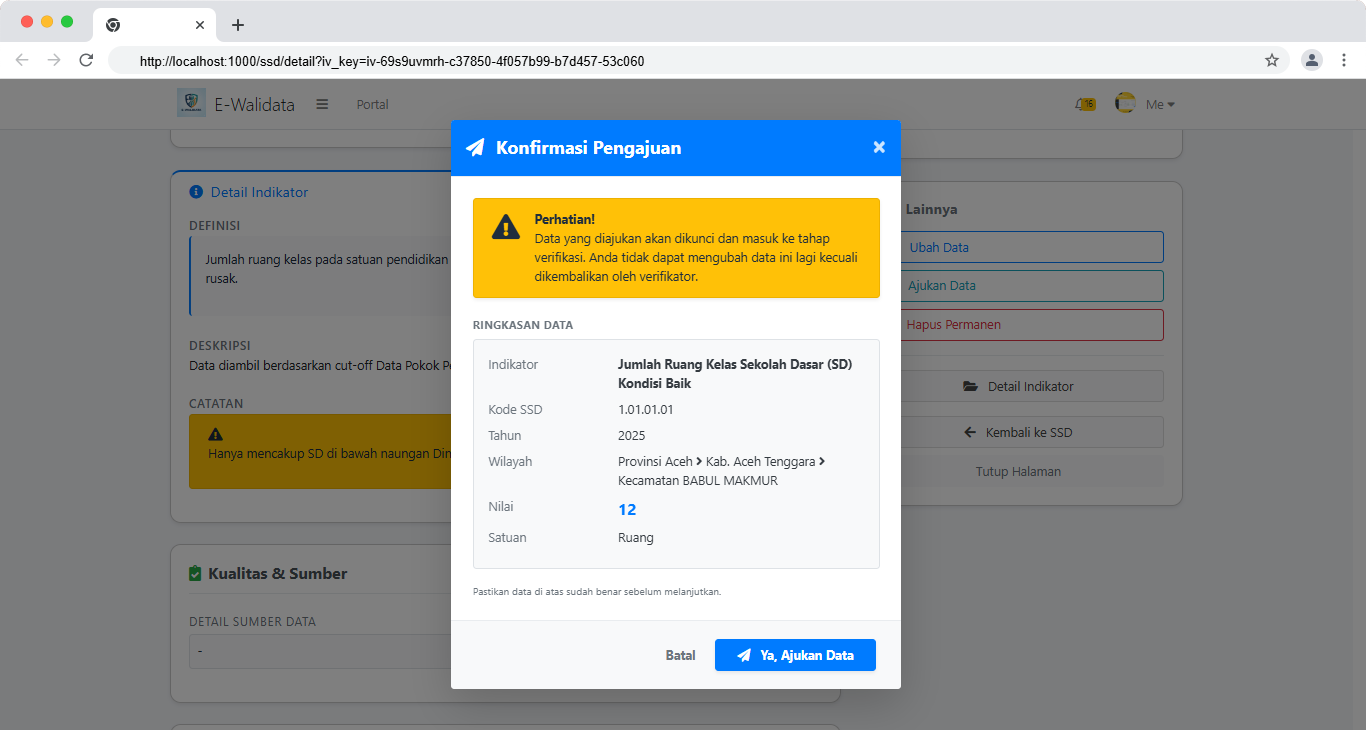Open the Portal menu item
The image size is (1366, 730).
(x=372, y=104)
